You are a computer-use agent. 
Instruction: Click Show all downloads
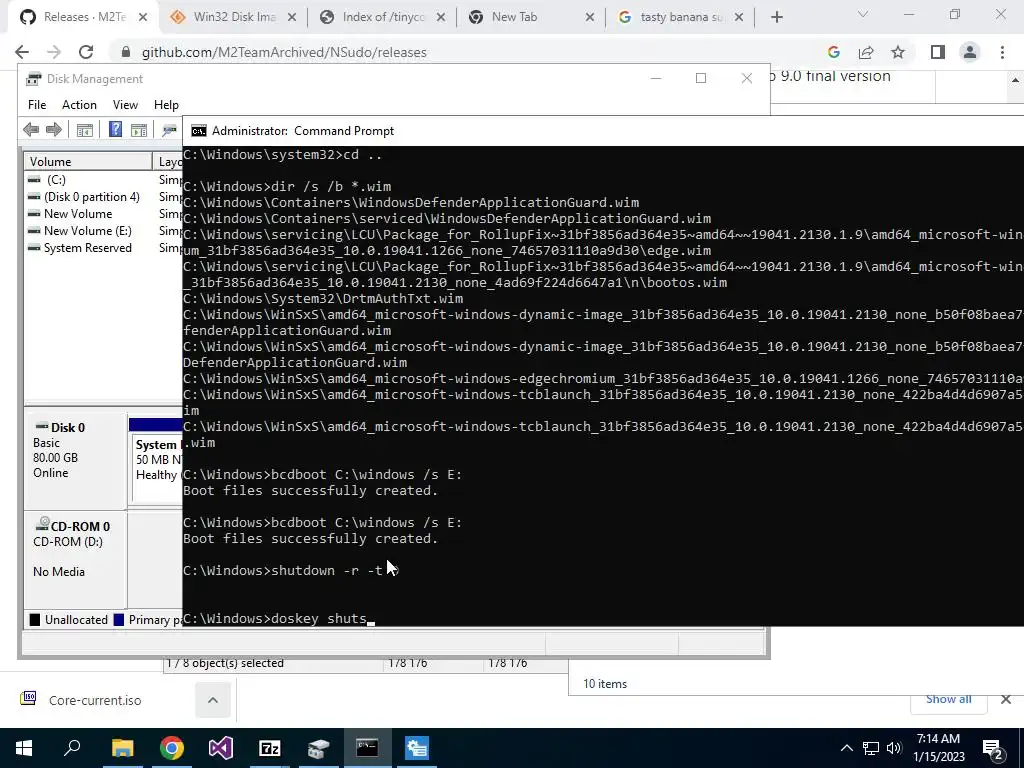(x=948, y=699)
